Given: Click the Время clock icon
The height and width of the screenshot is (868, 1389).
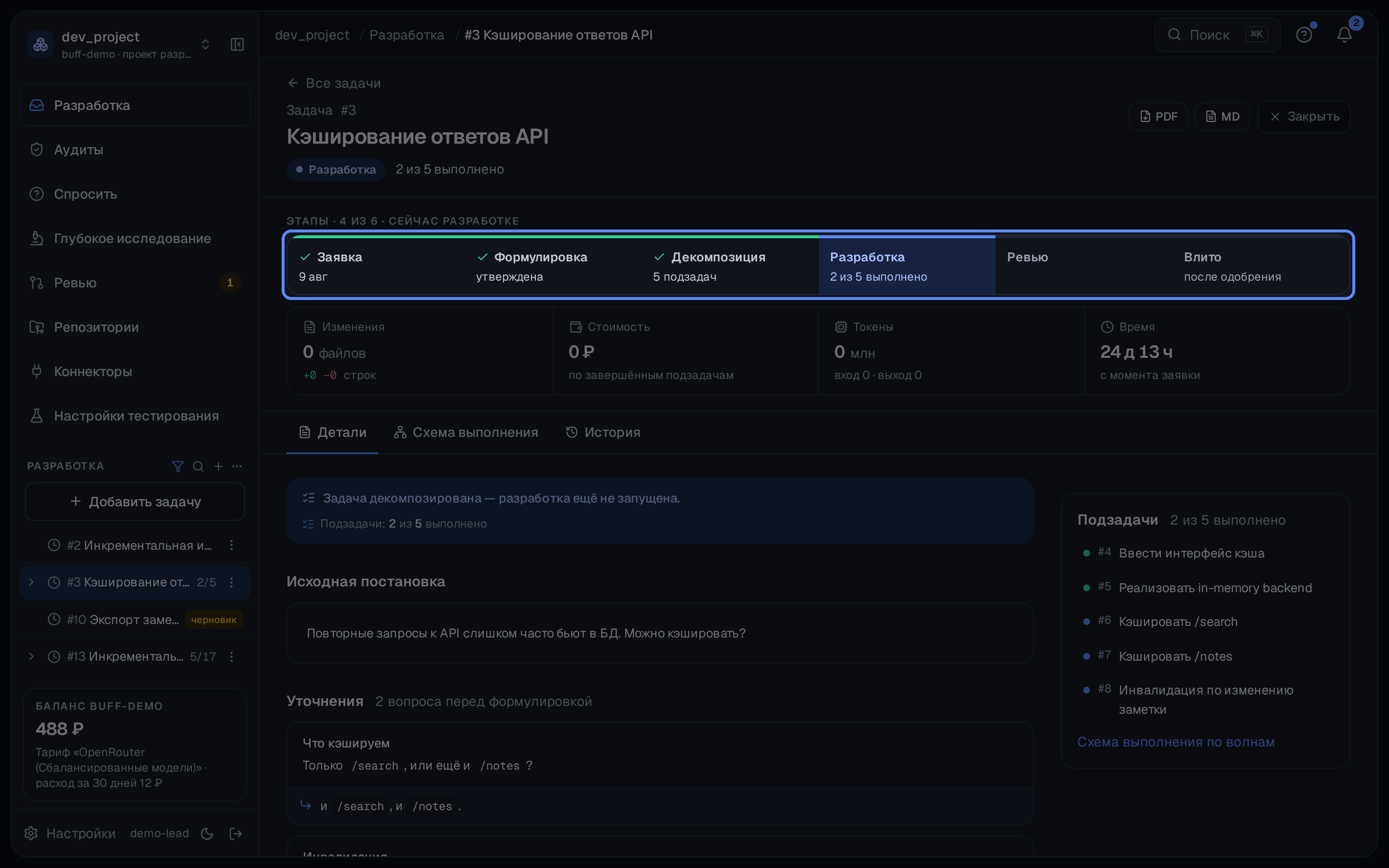Looking at the screenshot, I should point(1106,326).
